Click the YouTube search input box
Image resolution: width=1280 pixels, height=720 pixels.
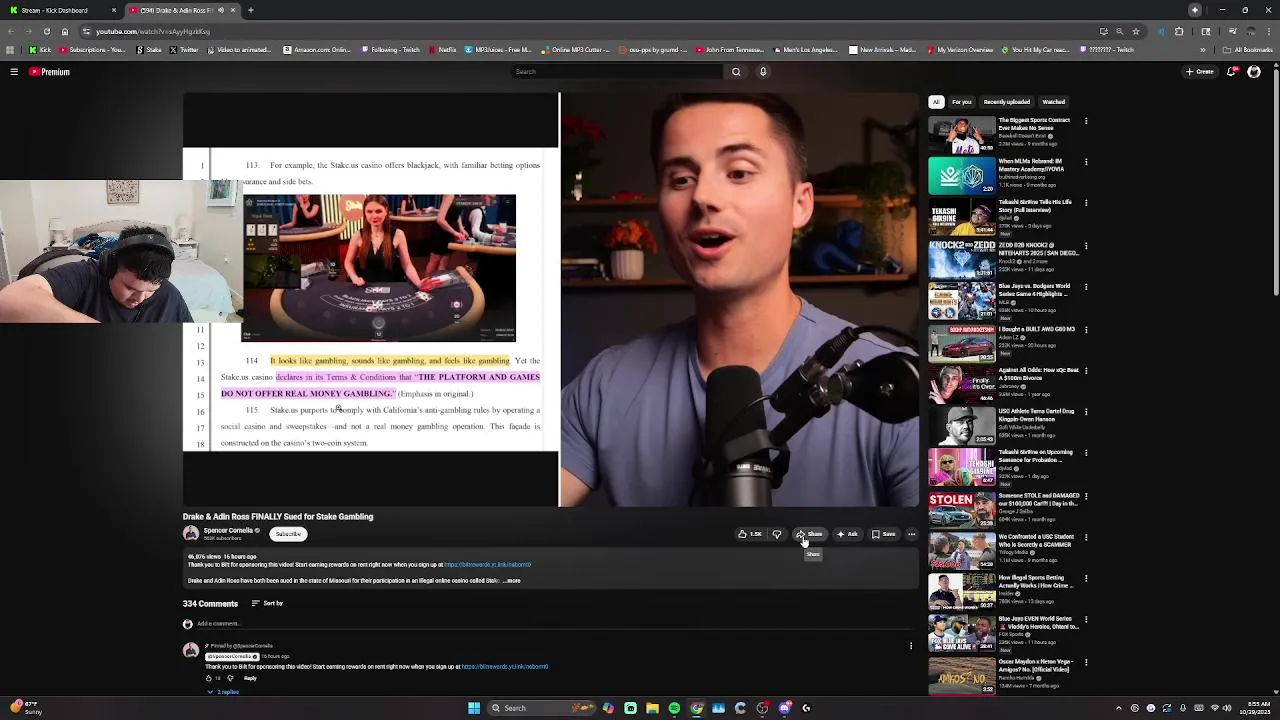pyautogui.click(x=616, y=72)
